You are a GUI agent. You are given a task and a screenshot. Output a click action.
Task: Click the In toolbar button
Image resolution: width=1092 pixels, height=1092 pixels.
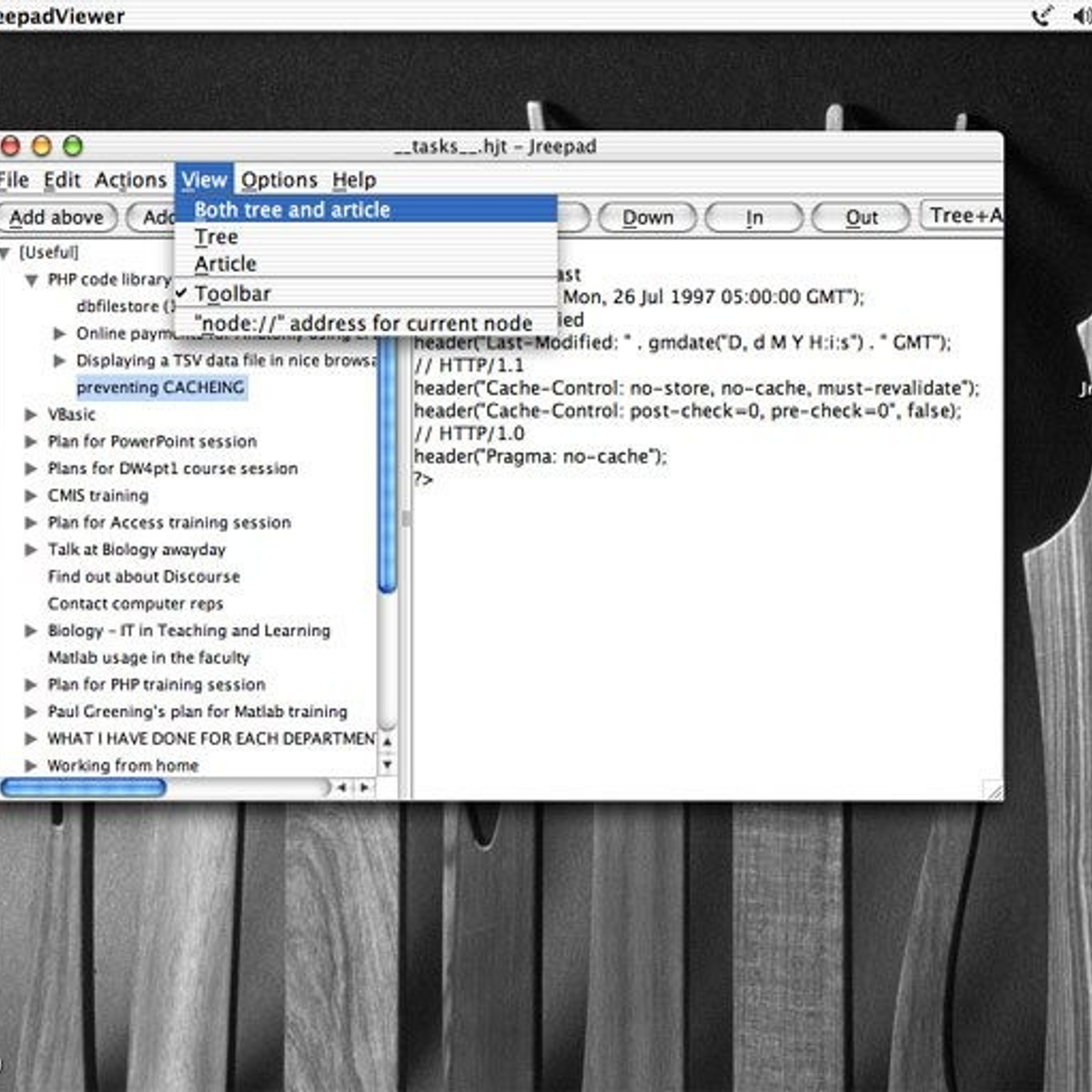coord(754,217)
